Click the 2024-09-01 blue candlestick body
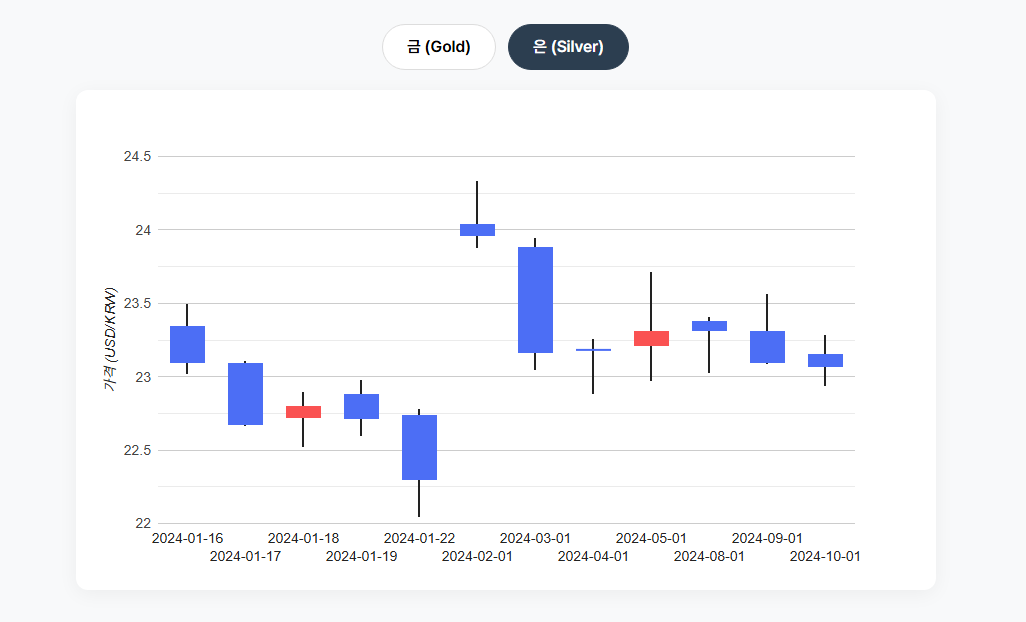Screen dimensions: 1026x622 click(767, 346)
